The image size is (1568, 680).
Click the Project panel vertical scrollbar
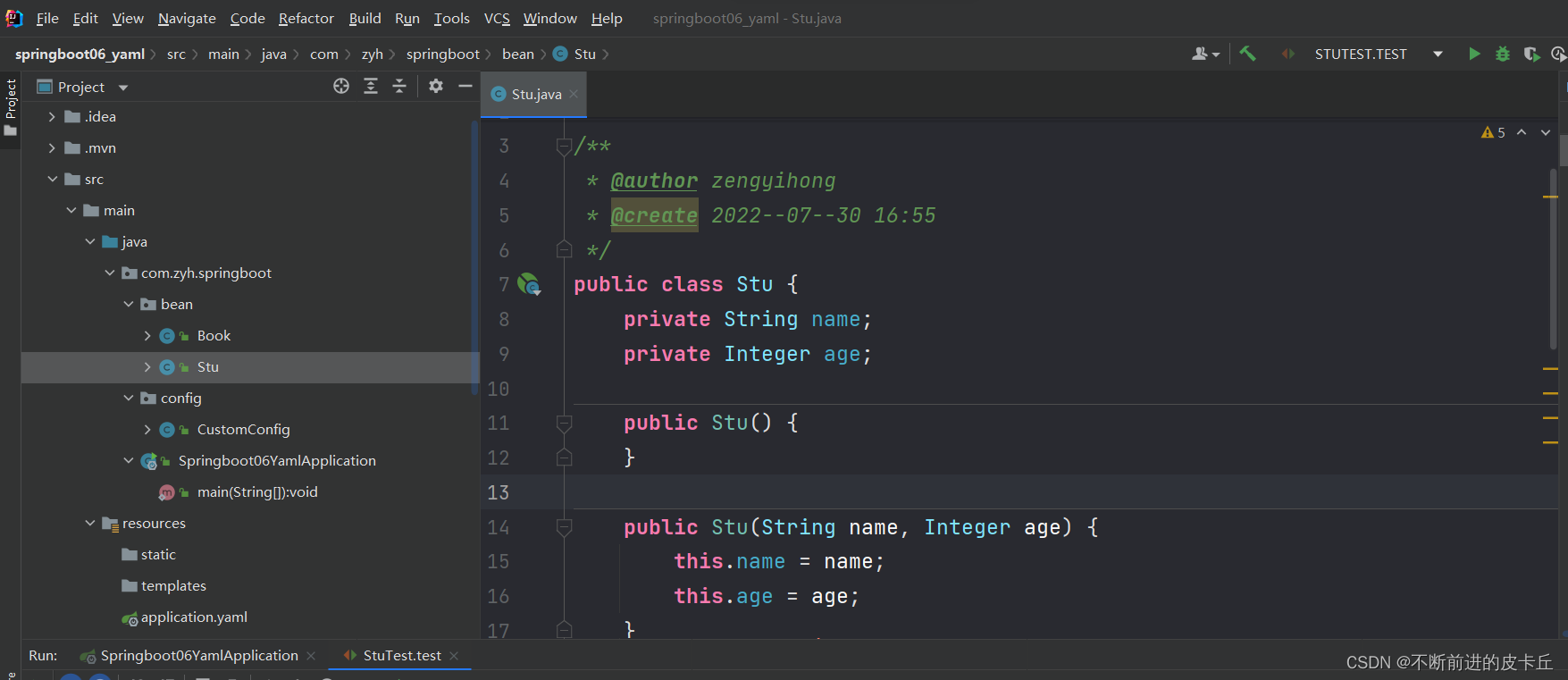[x=474, y=257]
